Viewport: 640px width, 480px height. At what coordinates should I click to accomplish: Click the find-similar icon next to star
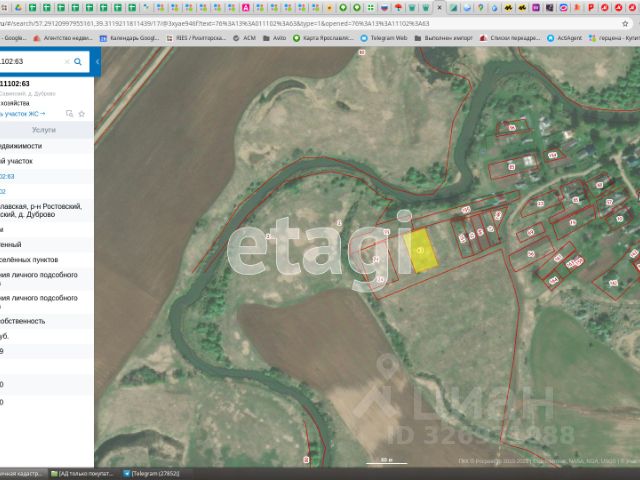[69, 113]
